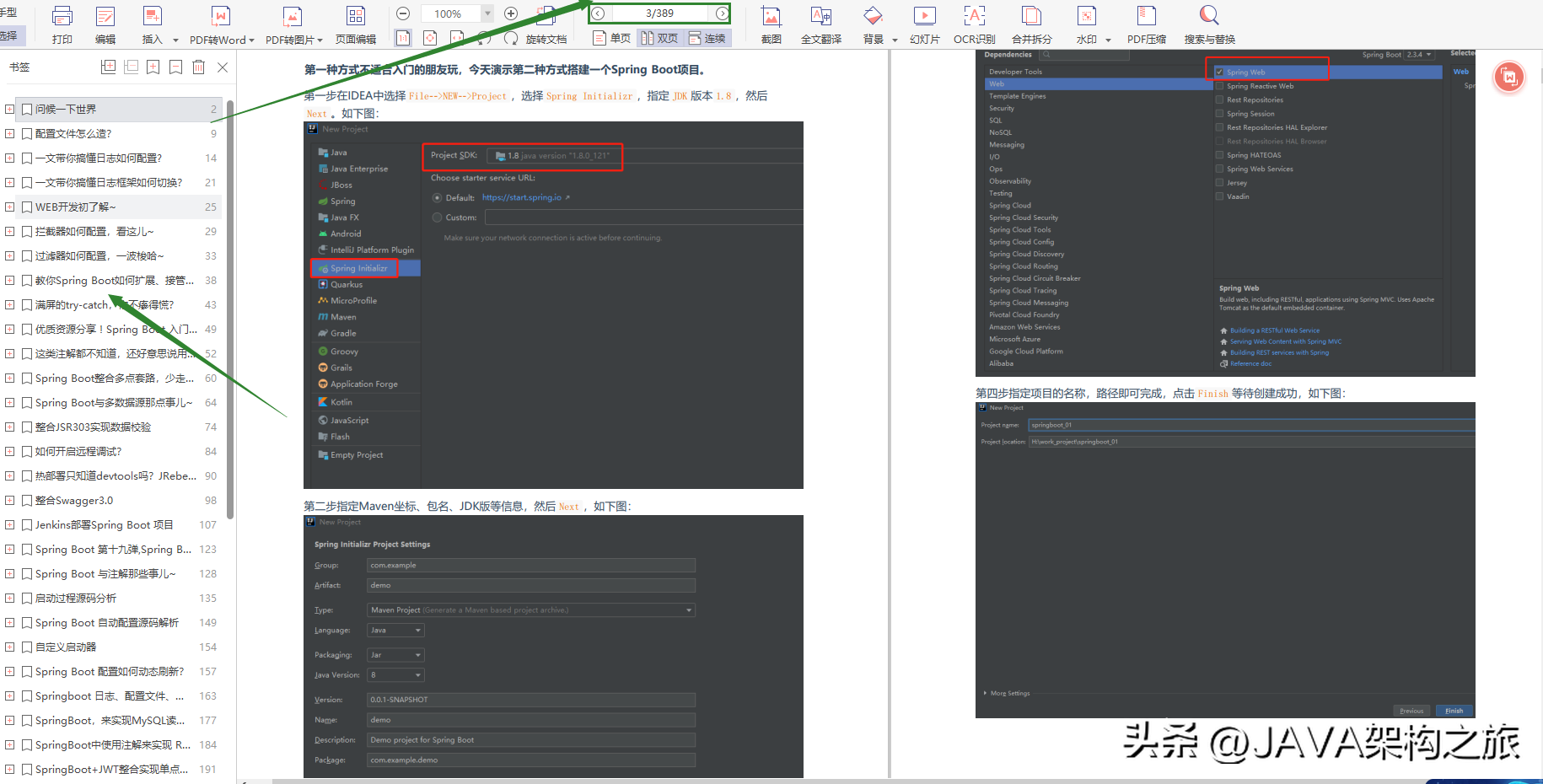Open bookmark 如何开启远程调试?
Screen dimensions: 1543x784
[78, 451]
